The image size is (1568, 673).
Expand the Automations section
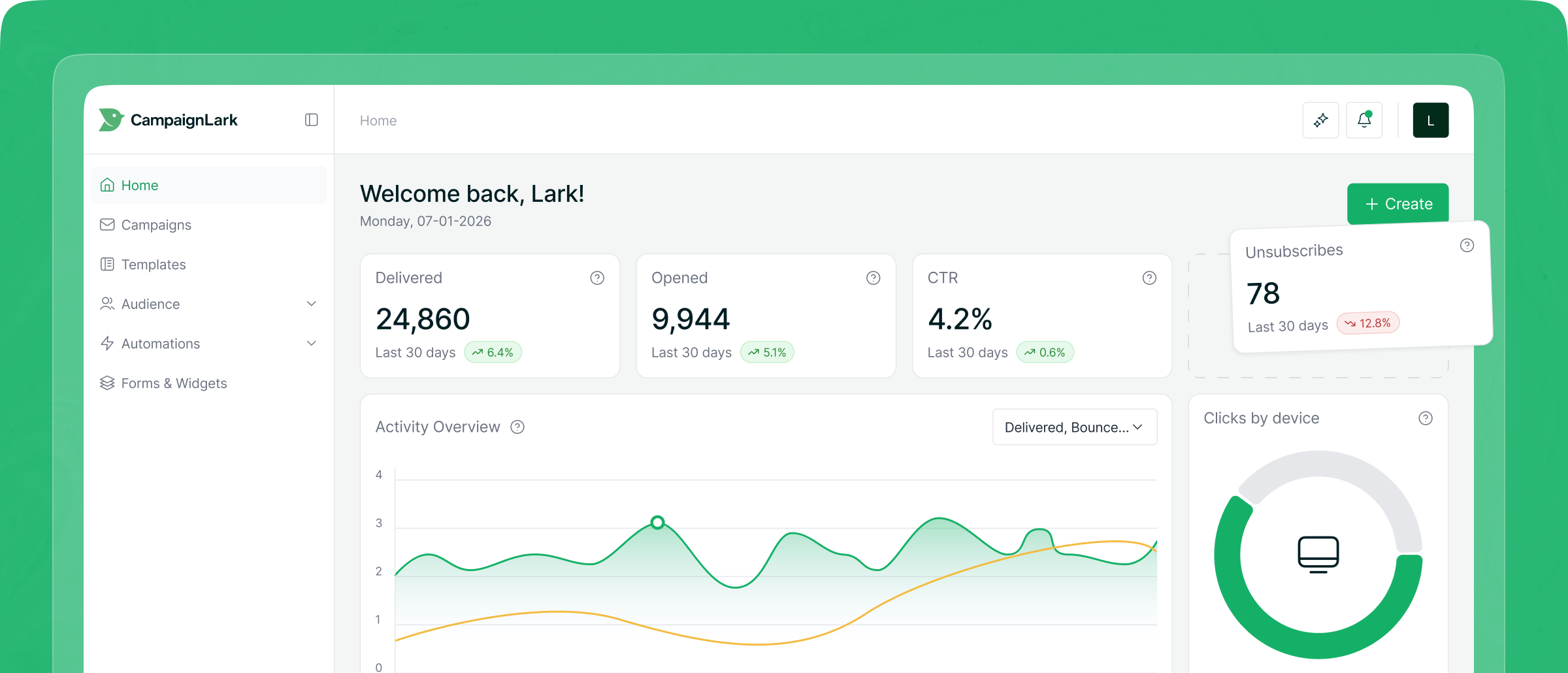[312, 343]
